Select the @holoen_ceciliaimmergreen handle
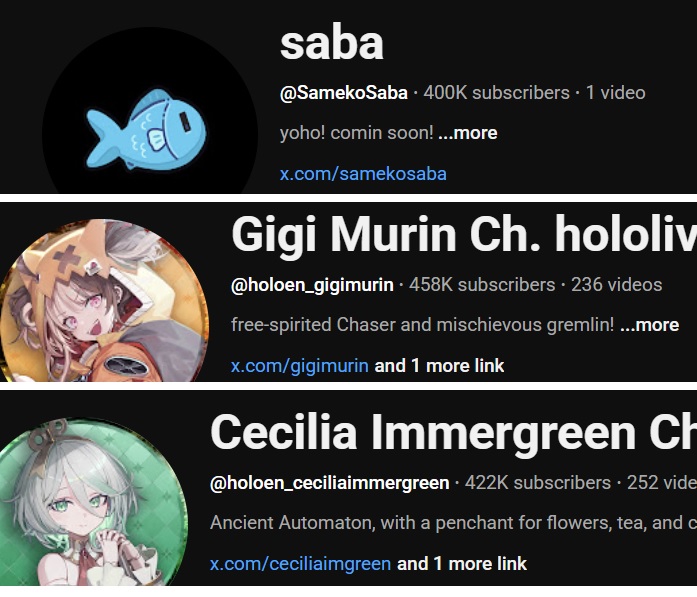The height and width of the screenshot is (597, 697). pyautogui.click(x=330, y=483)
